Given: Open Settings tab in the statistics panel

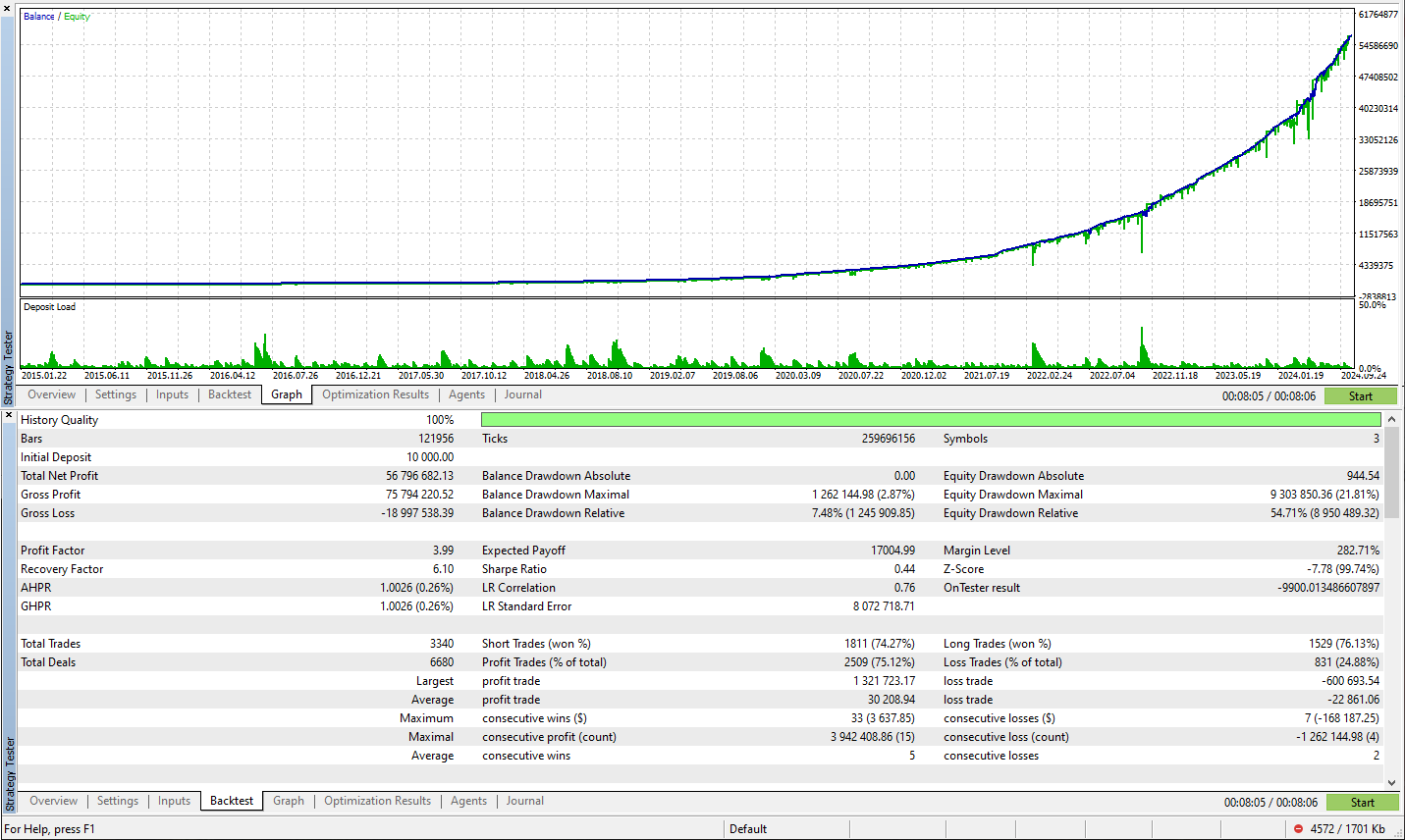Looking at the screenshot, I should 118,801.
